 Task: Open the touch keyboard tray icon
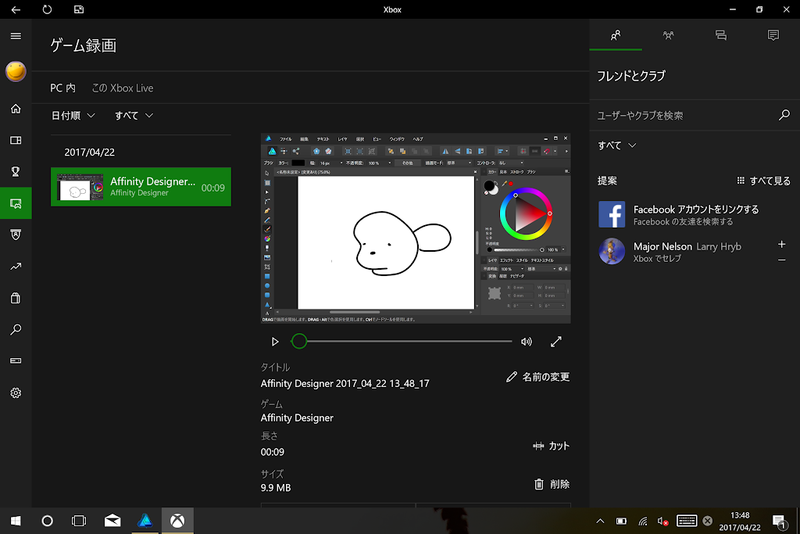point(686,521)
